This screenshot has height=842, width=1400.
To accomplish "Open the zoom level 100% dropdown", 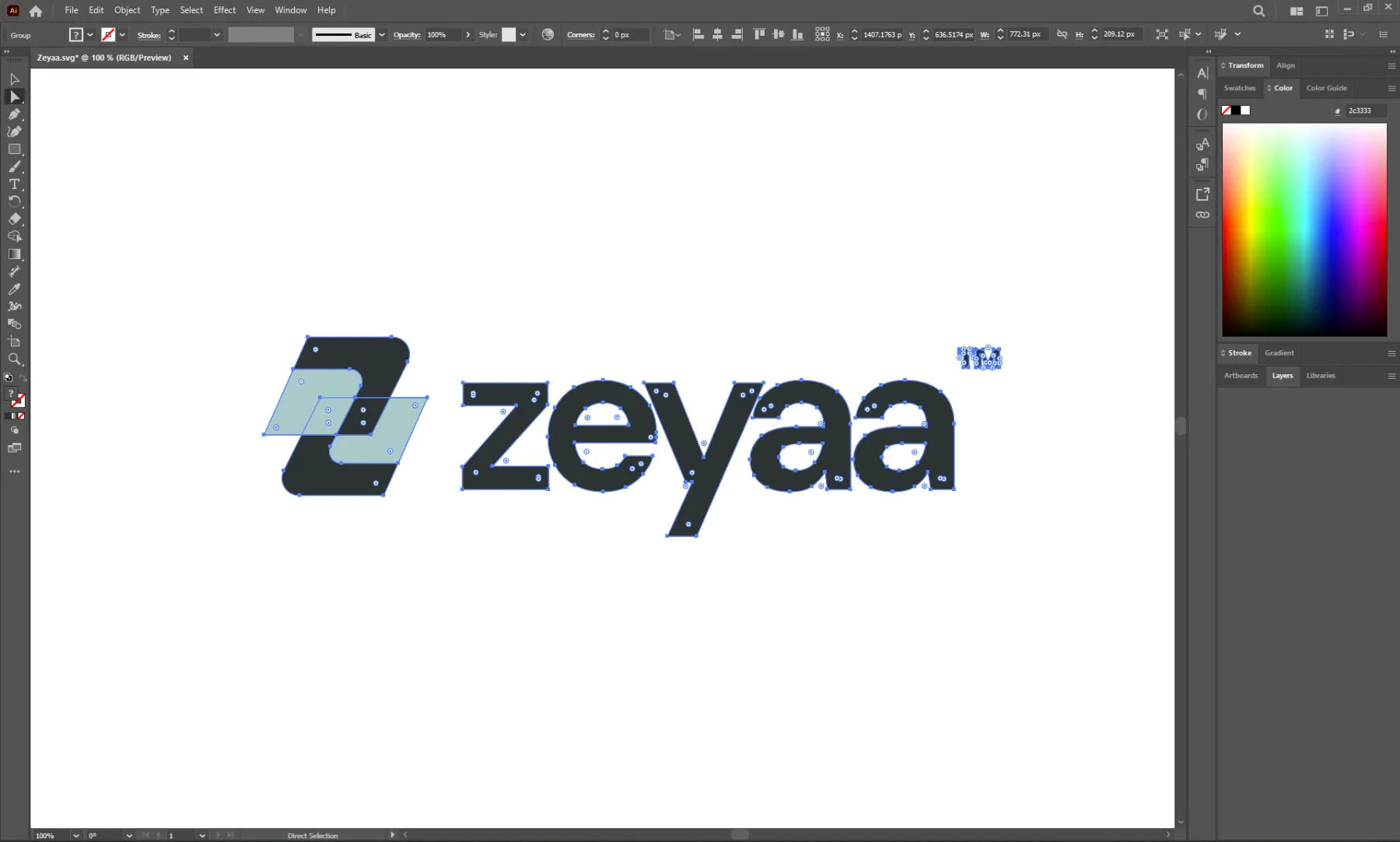I will pyautogui.click(x=75, y=835).
